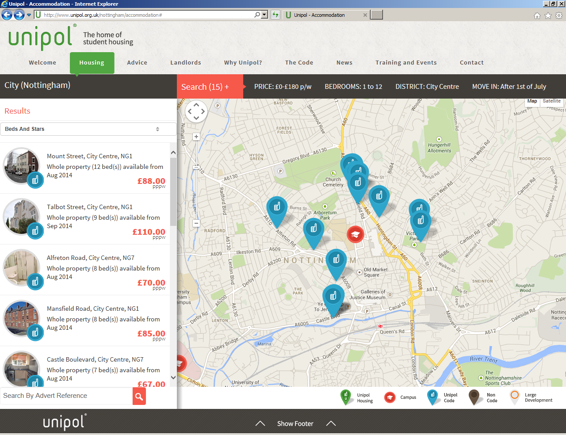This screenshot has height=435, width=566.
Task: Click the red campus marker on map
Action: [x=355, y=234]
